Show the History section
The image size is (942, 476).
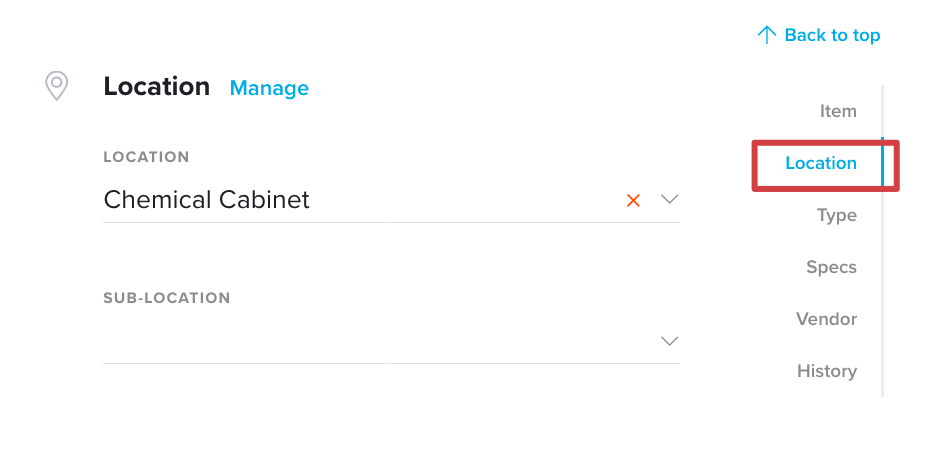click(x=827, y=371)
